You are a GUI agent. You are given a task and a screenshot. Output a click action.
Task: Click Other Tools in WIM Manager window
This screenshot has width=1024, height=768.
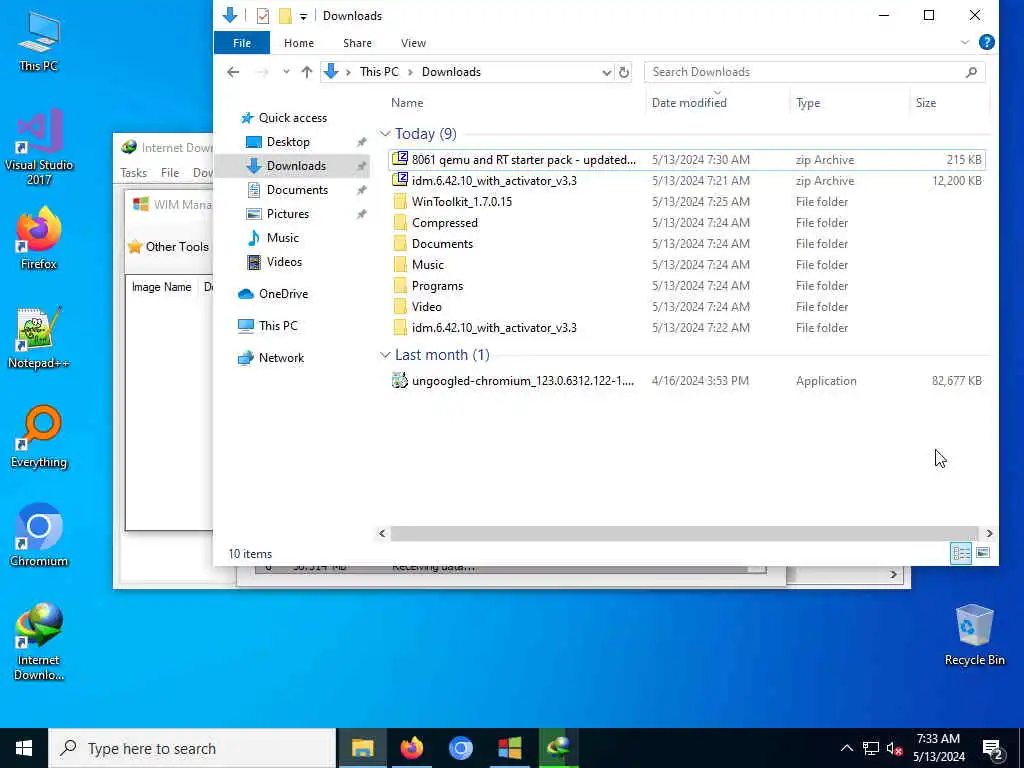pos(169,246)
